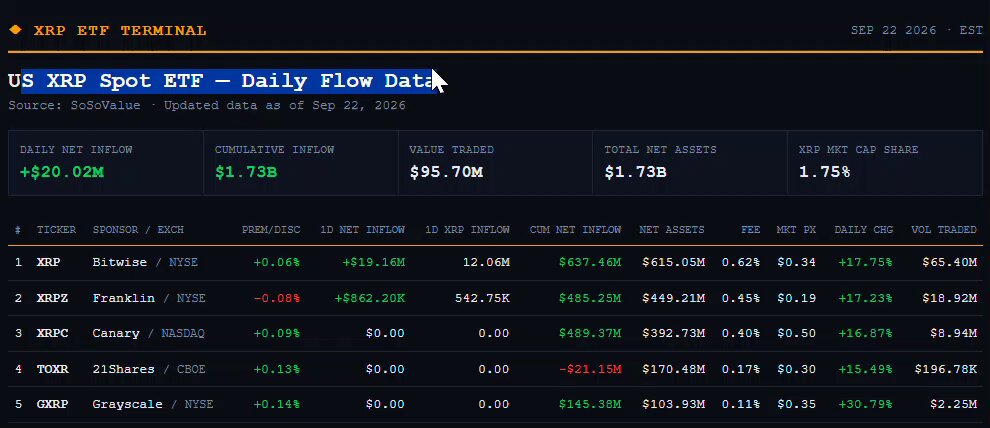The width and height of the screenshot is (990, 428).
Task: Sort by NET ASSETS column header
Action: 672,230
